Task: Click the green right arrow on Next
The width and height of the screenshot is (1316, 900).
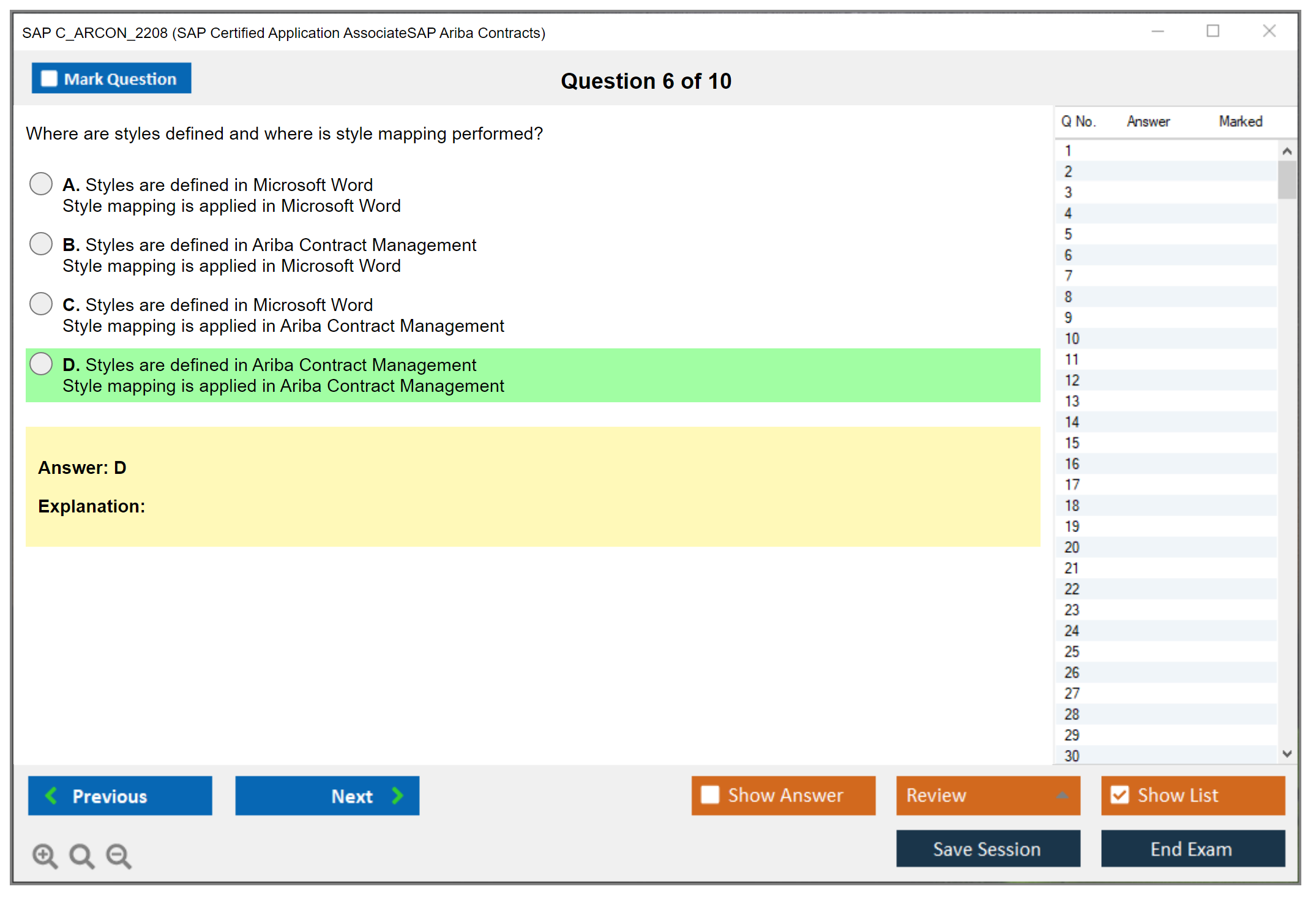Action: coord(397,795)
